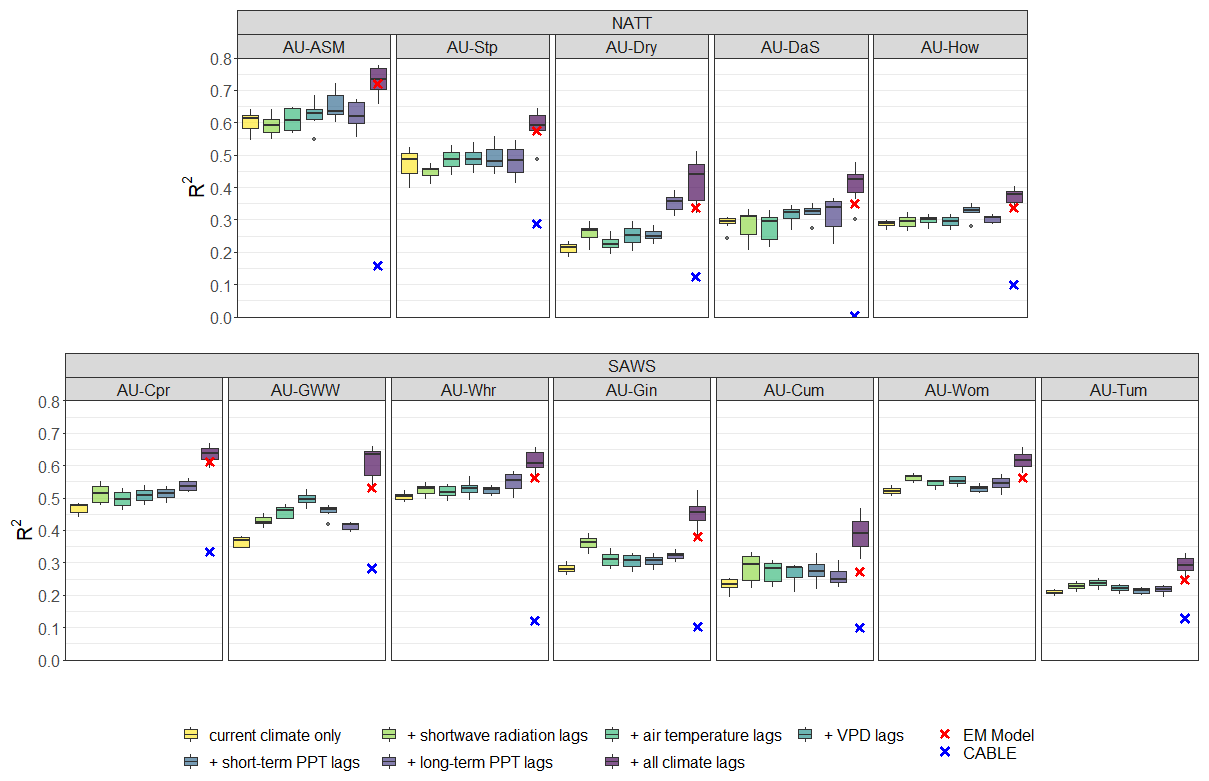Click the '+ long-term PPT lags' legend label
1209x781 pixels.
pos(479,762)
